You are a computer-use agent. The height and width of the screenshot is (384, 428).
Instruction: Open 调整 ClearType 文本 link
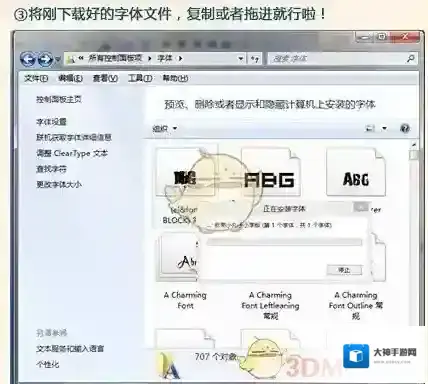click(x=72, y=153)
